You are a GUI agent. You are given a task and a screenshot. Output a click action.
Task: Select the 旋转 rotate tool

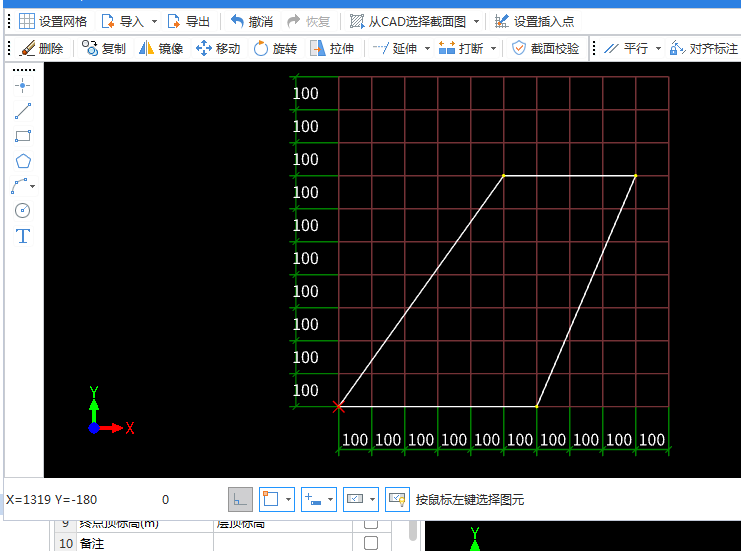click(275, 48)
